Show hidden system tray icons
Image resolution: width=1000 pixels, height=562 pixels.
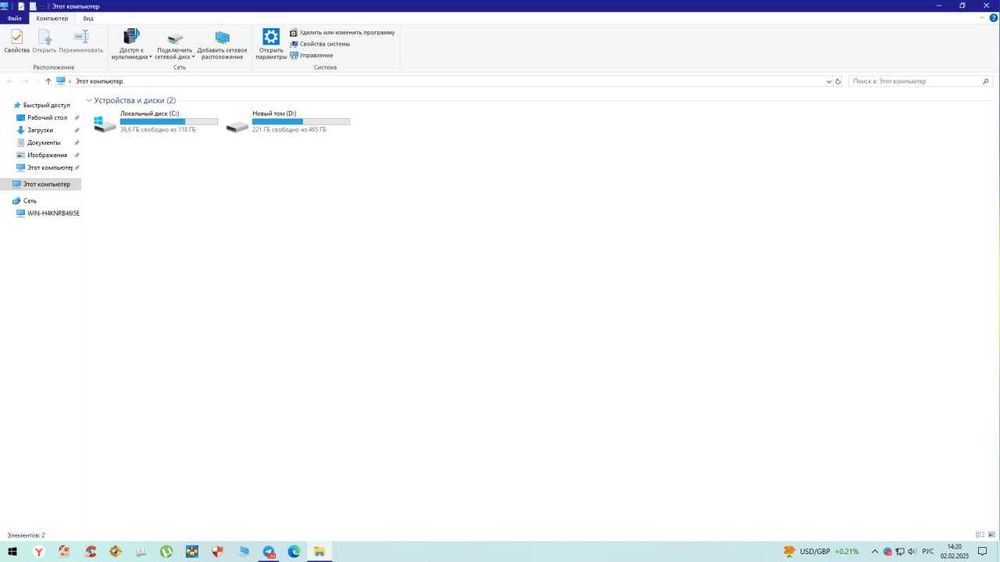point(874,551)
